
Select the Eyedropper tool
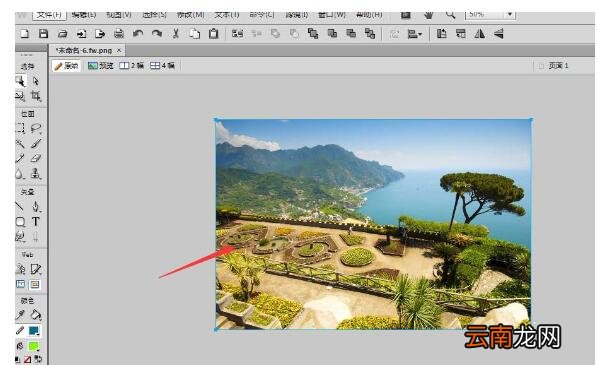(20, 315)
